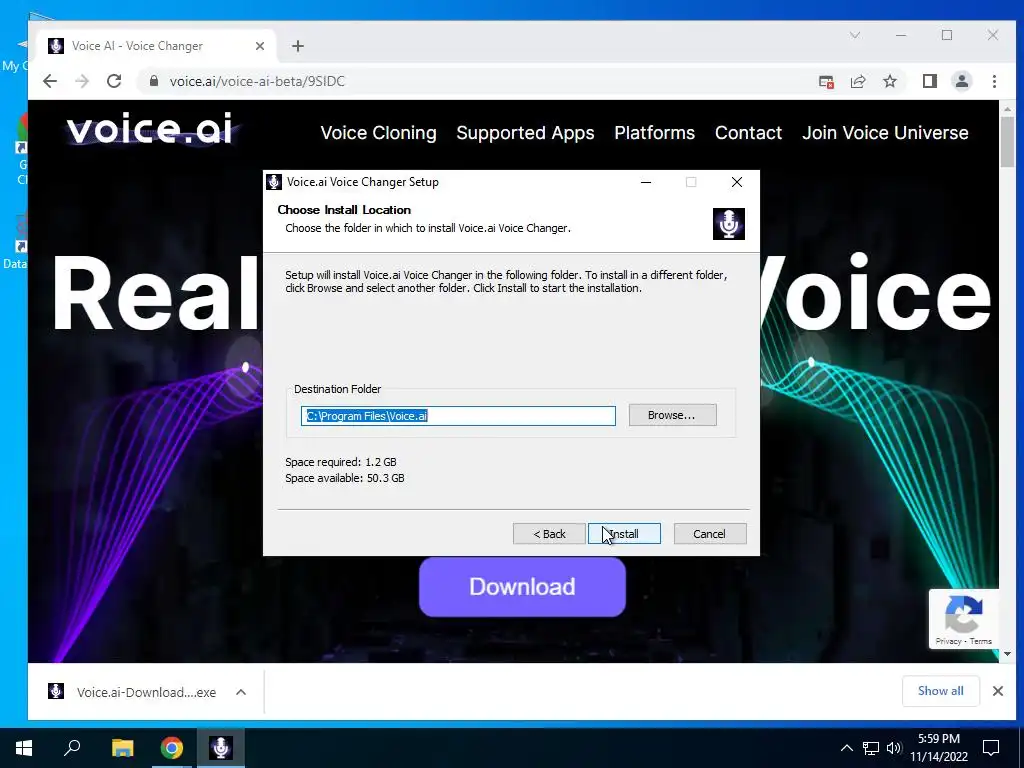Maximize the Chrome window
The image size is (1024, 768).
coord(947,35)
